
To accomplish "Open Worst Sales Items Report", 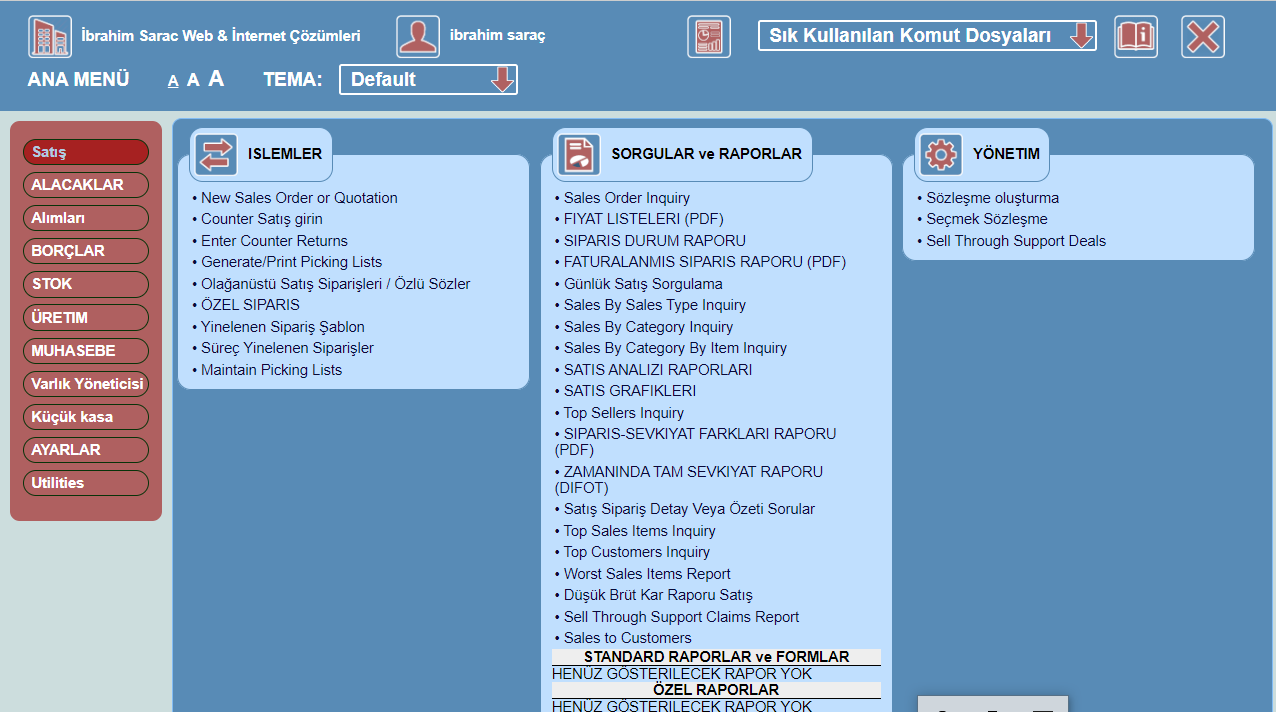I will (647, 574).
